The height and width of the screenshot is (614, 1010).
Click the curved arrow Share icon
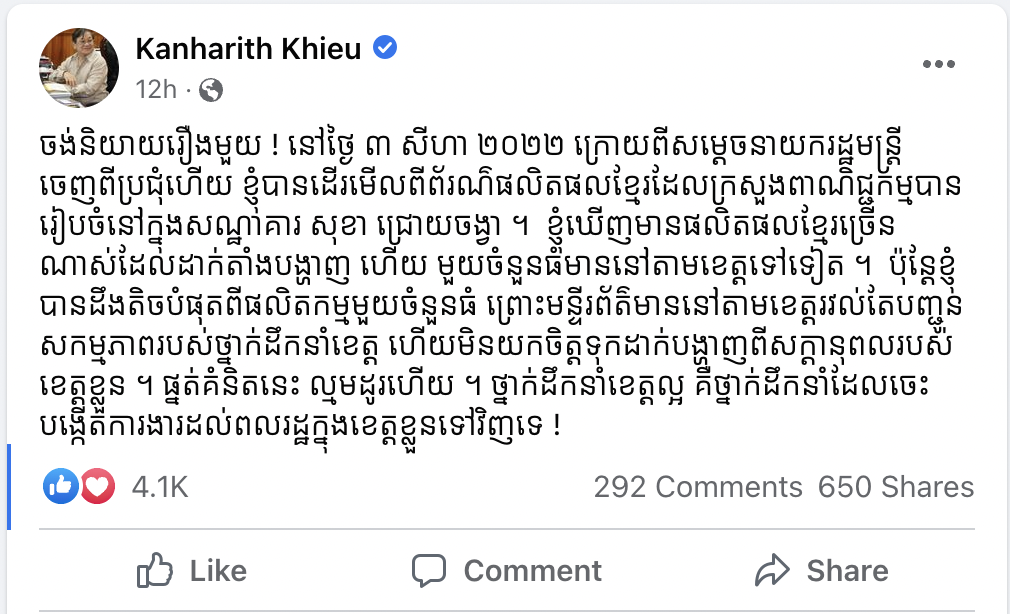click(x=772, y=571)
